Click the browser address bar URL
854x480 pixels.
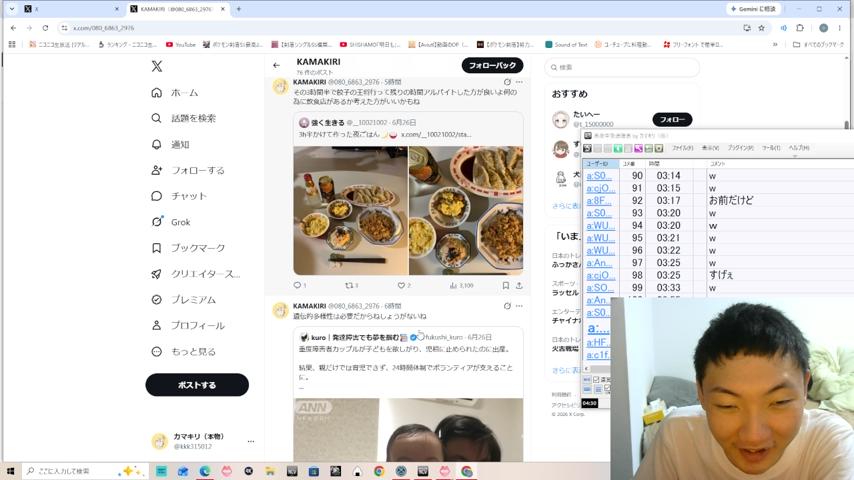click(x=103, y=28)
